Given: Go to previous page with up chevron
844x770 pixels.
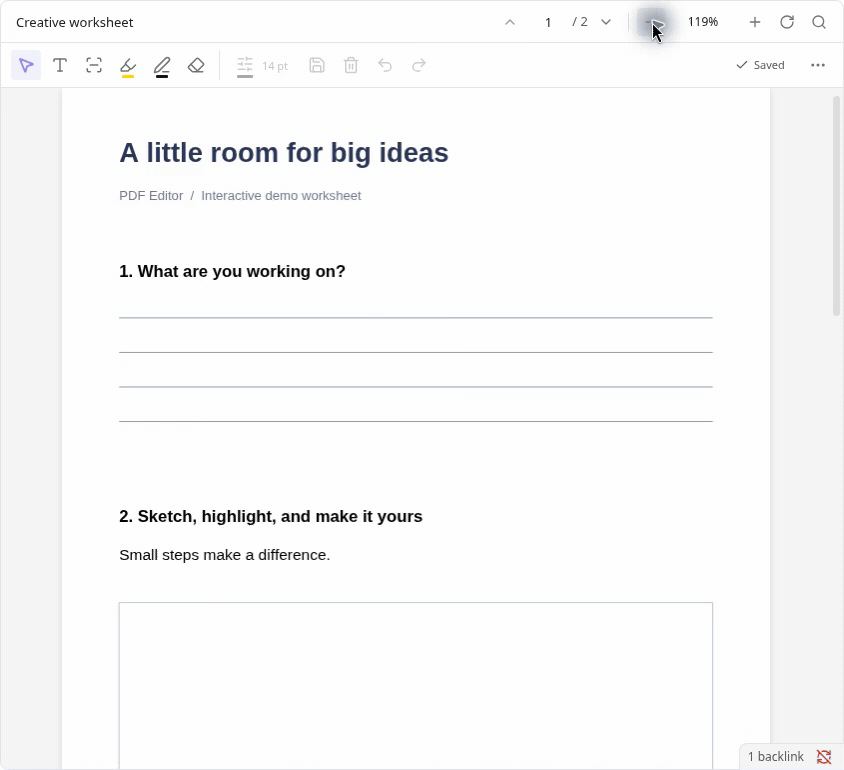Looking at the screenshot, I should tap(510, 22).
